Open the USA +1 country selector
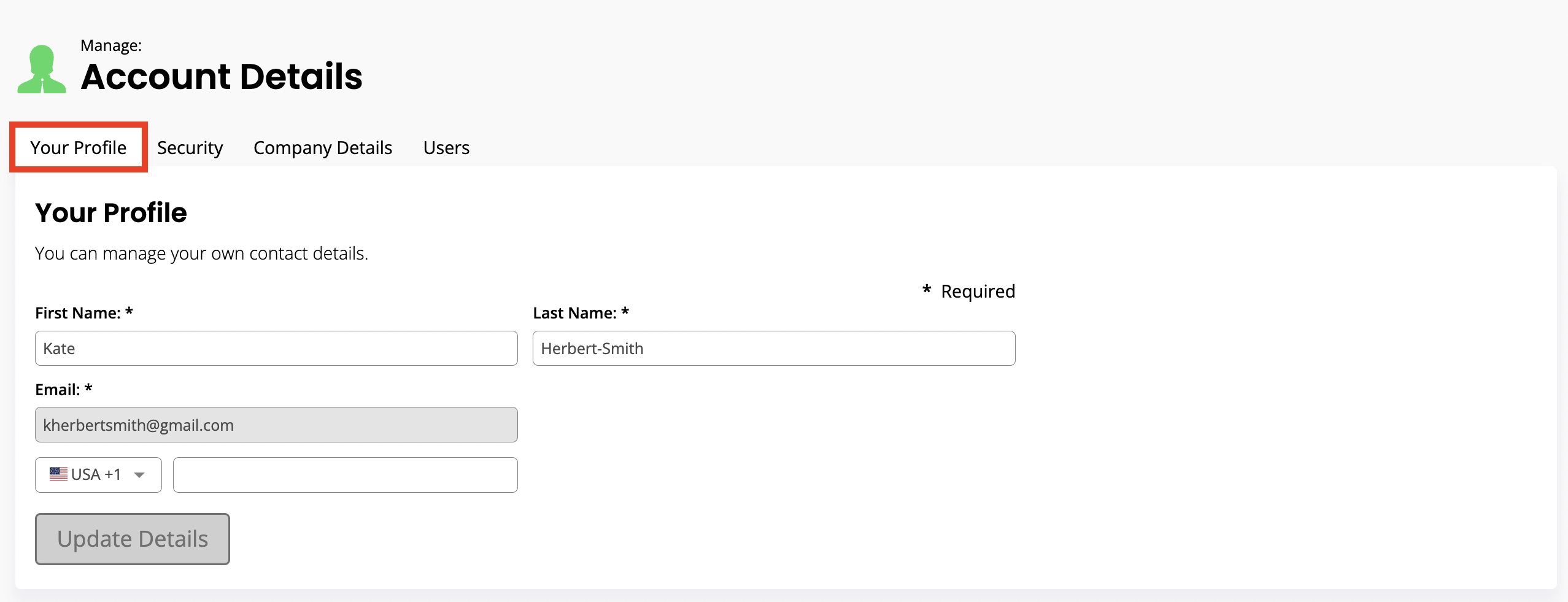This screenshot has width=1568, height=602. click(98, 475)
